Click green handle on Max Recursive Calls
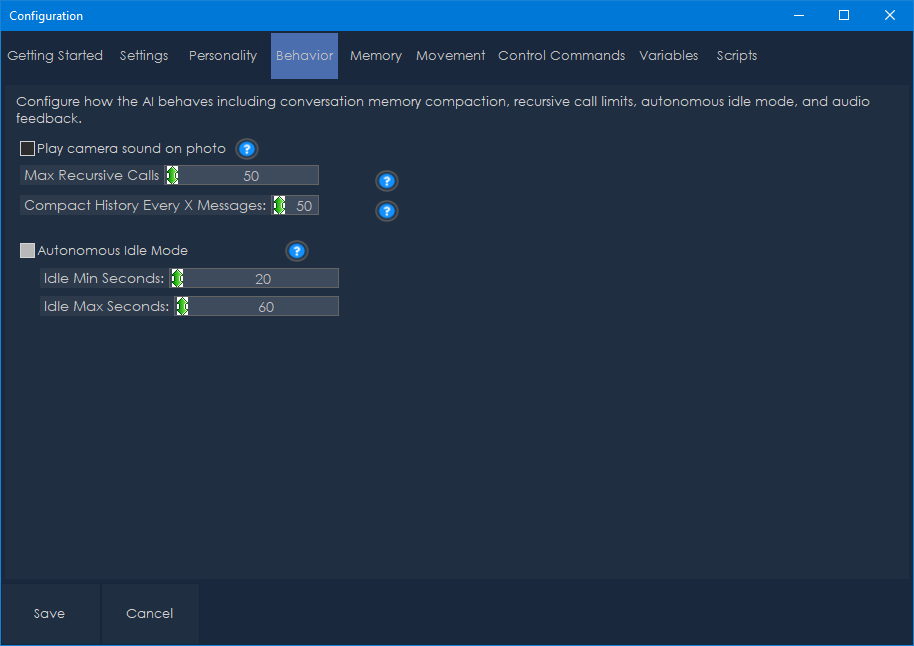 [172, 176]
